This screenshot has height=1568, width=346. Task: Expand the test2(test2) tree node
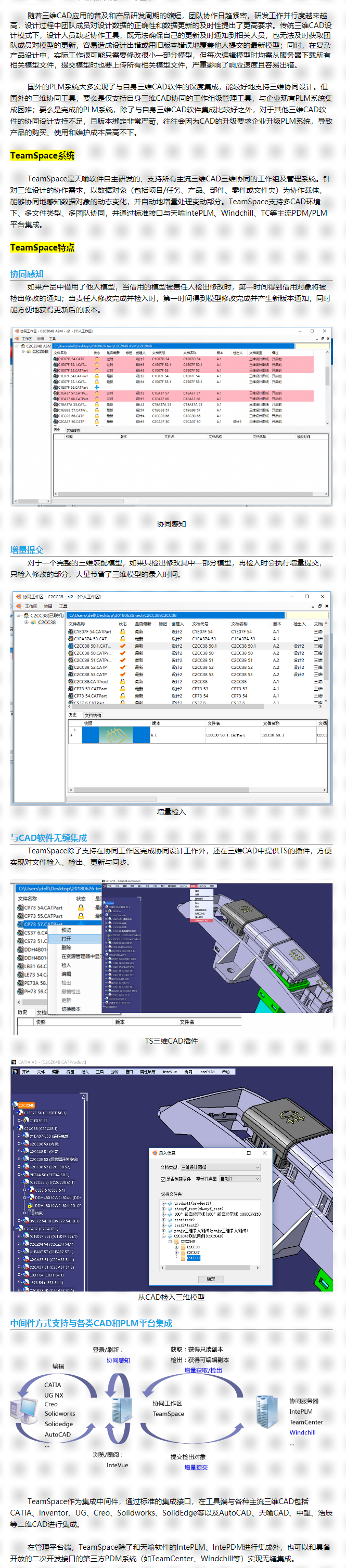point(164,1226)
